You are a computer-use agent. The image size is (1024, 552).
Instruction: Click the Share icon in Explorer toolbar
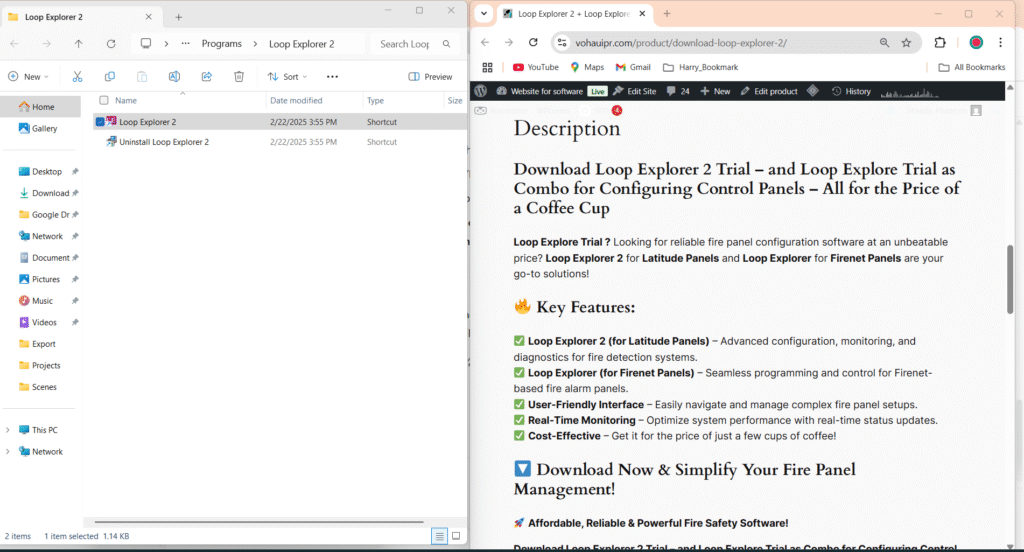206,76
